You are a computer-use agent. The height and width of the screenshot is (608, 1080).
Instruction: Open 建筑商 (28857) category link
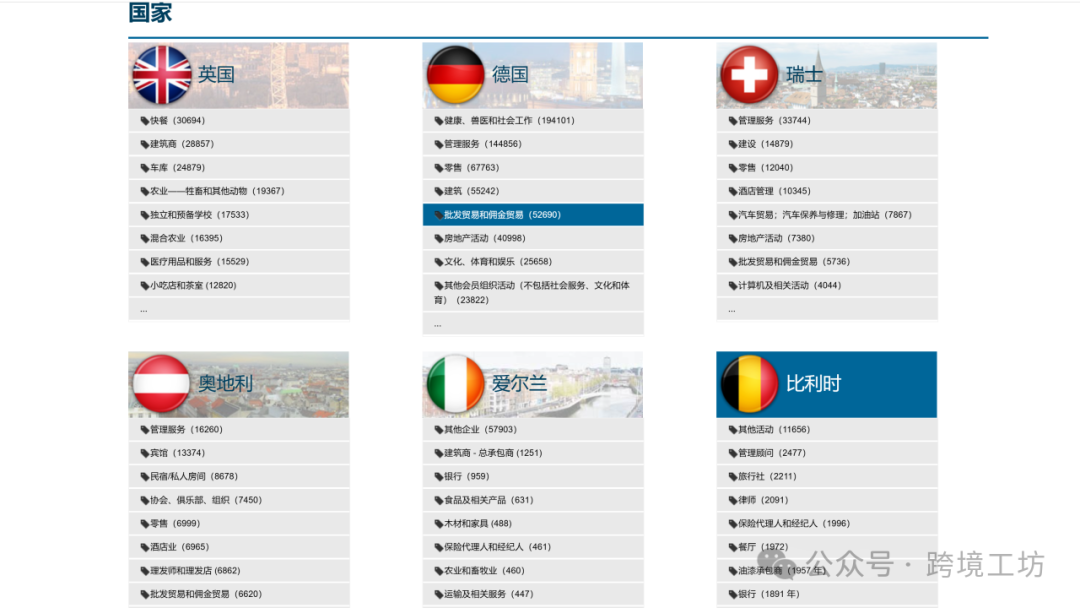coord(181,144)
